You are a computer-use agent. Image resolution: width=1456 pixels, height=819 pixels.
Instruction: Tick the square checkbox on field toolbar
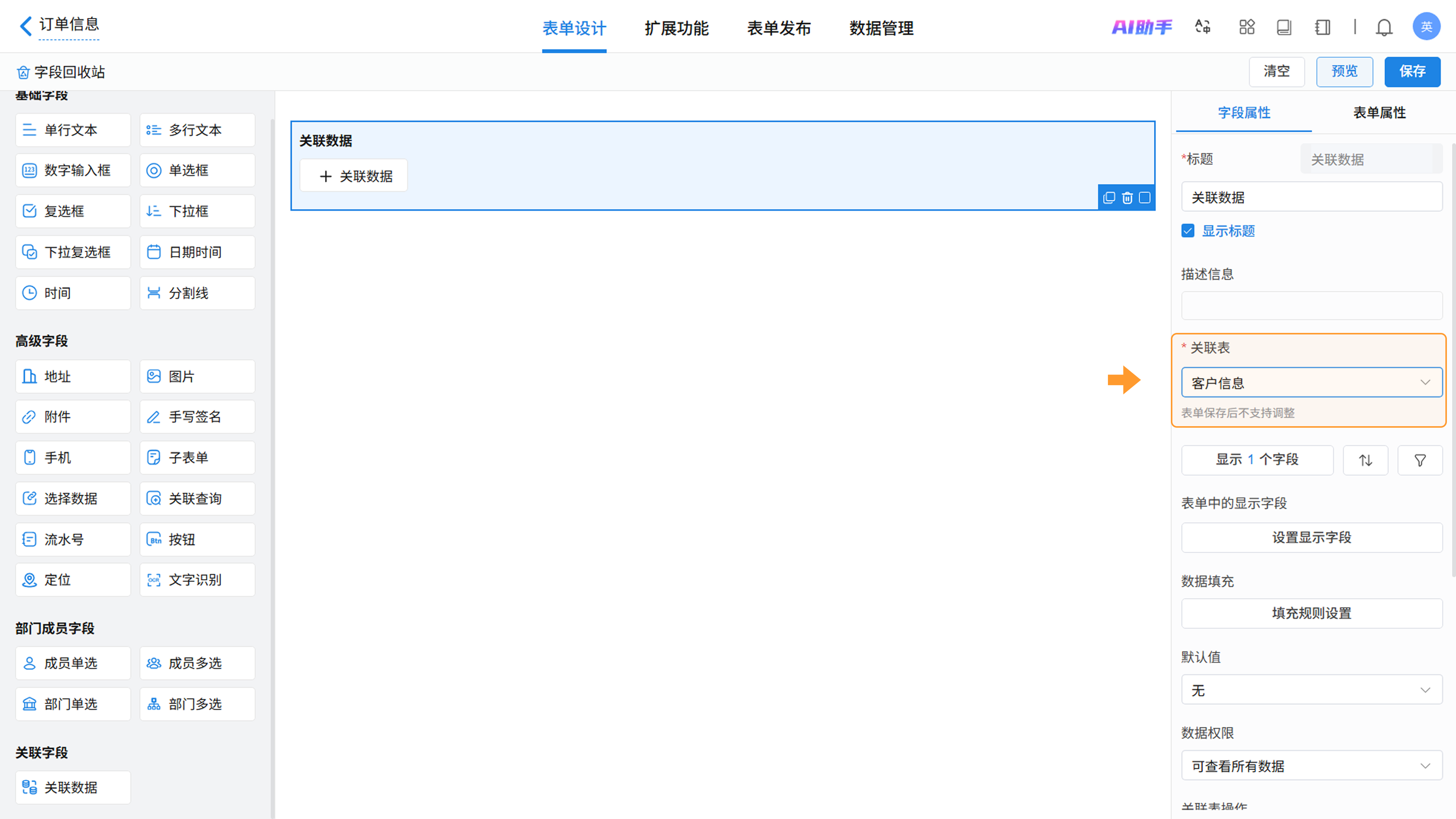[x=1145, y=198]
